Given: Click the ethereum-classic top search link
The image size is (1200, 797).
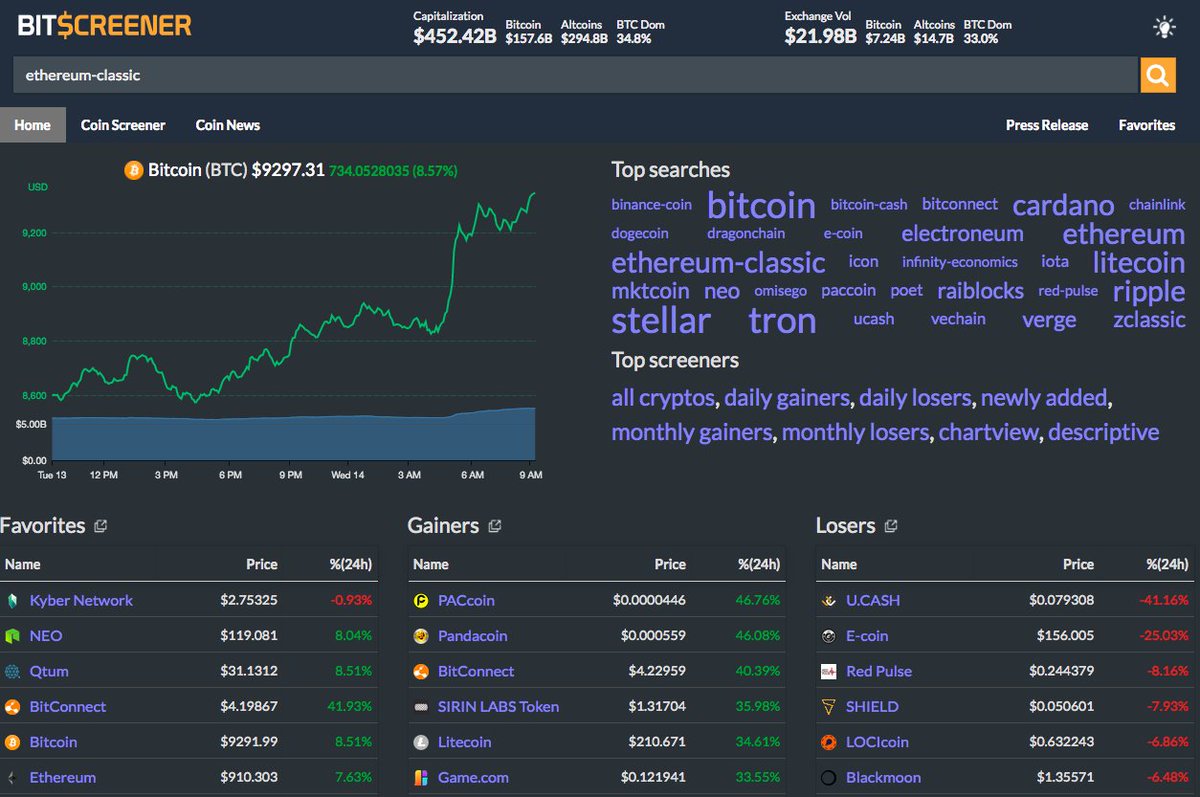Looking at the screenshot, I should [718, 262].
